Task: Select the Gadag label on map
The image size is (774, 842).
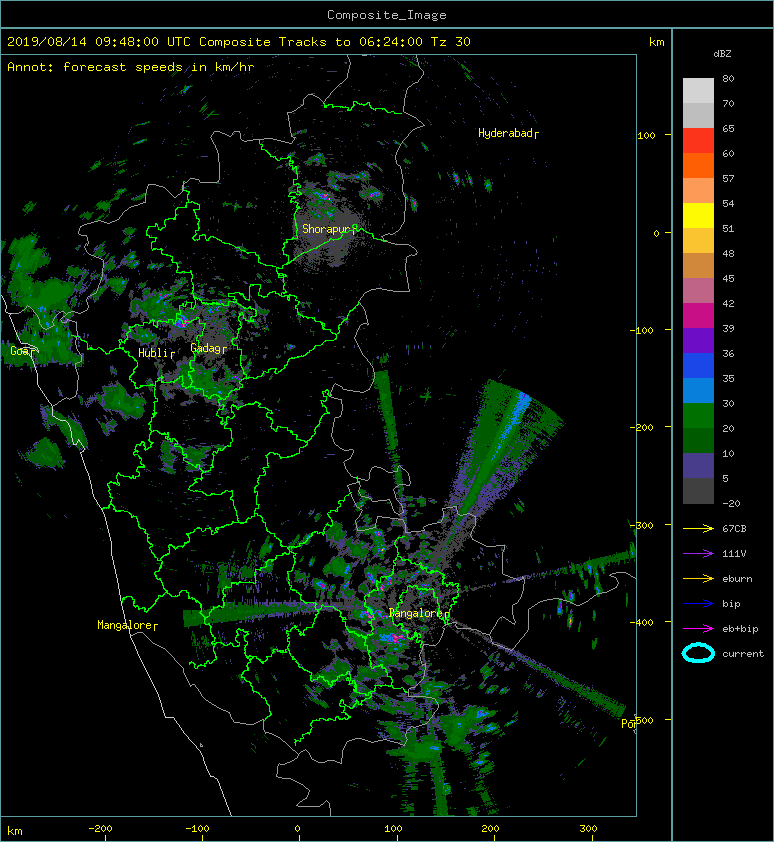Action: [x=205, y=349]
